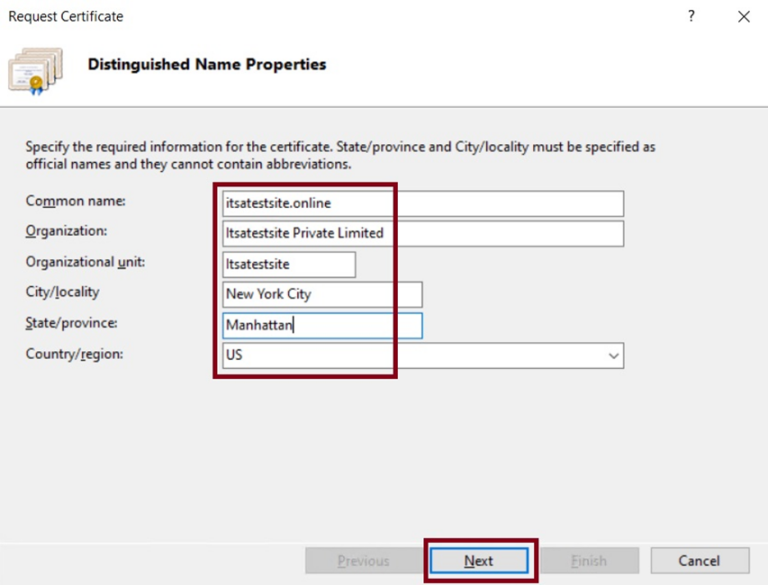Expand the Country/region dropdown arrow

click(612, 355)
